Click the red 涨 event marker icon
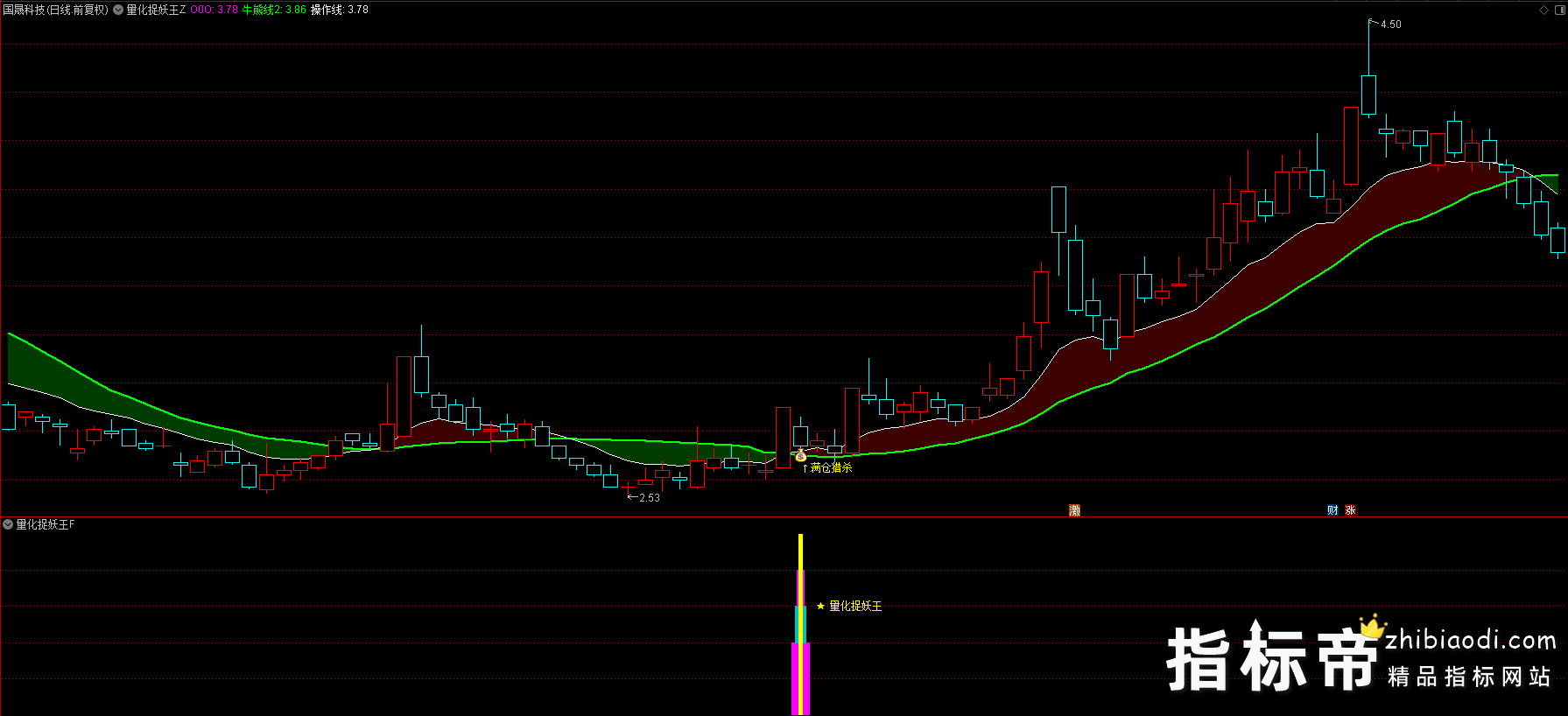The height and width of the screenshot is (716, 1568). tap(1350, 510)
